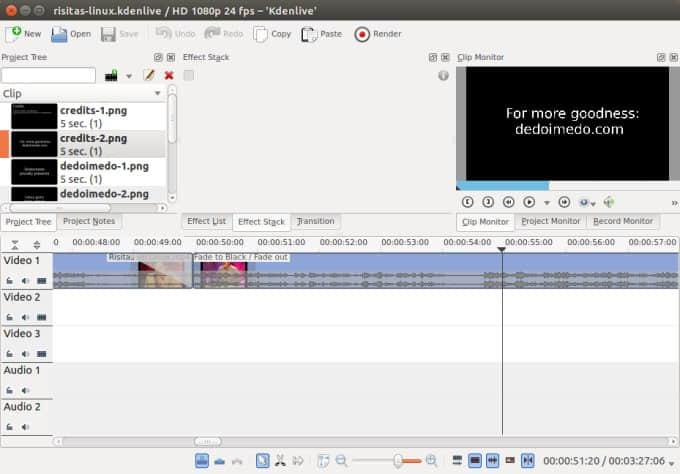
Task: Hide video on Video 3 track
Action: point(42,353)
